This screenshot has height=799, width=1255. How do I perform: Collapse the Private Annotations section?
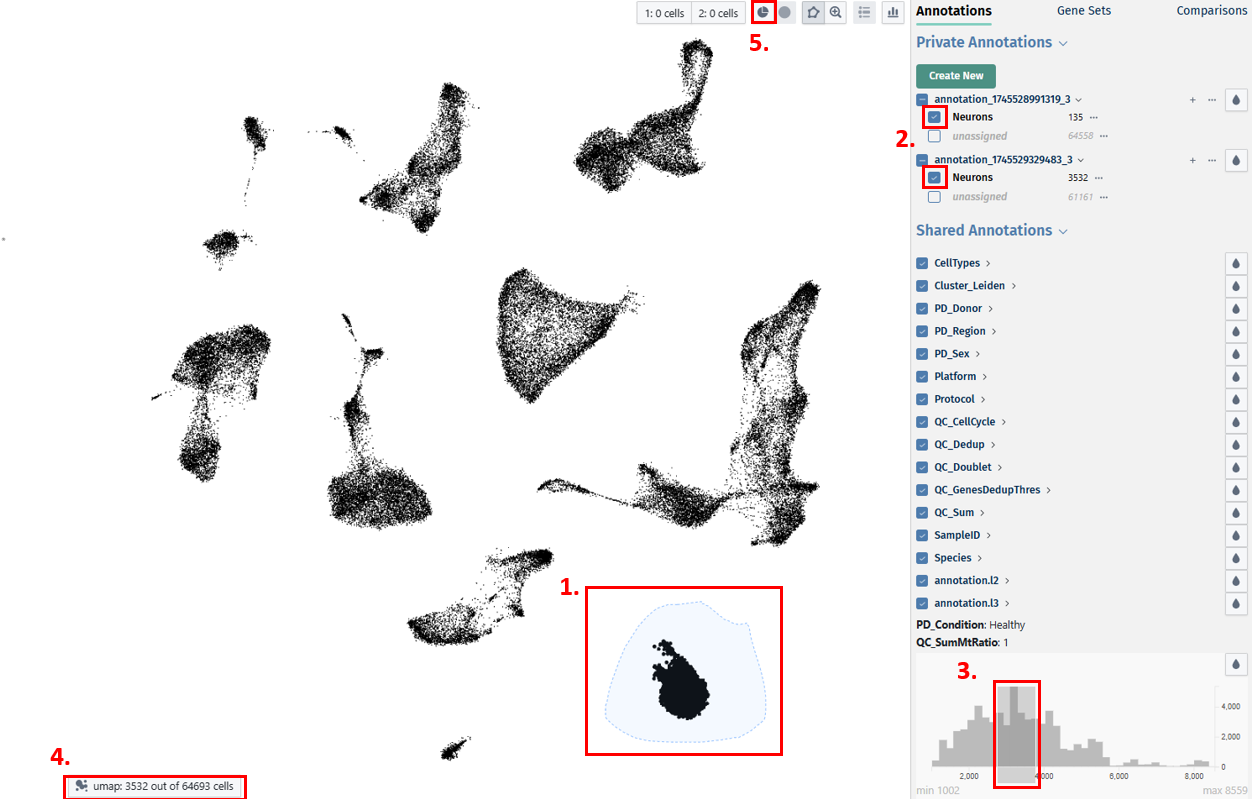[1063, 43]
